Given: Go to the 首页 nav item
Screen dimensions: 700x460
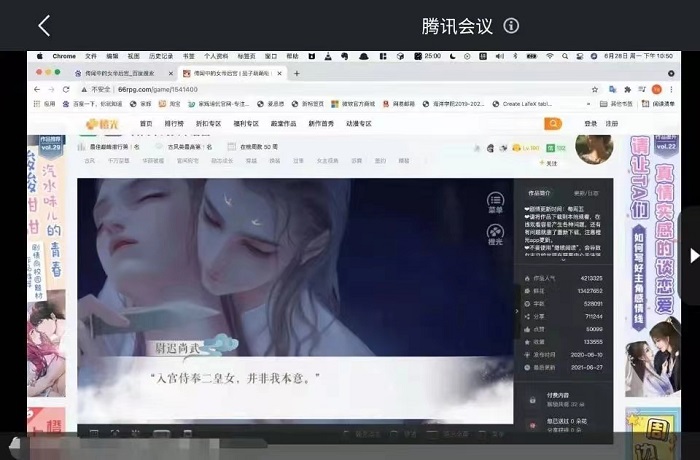Looking at the screenshot, I should pos(146,124).
